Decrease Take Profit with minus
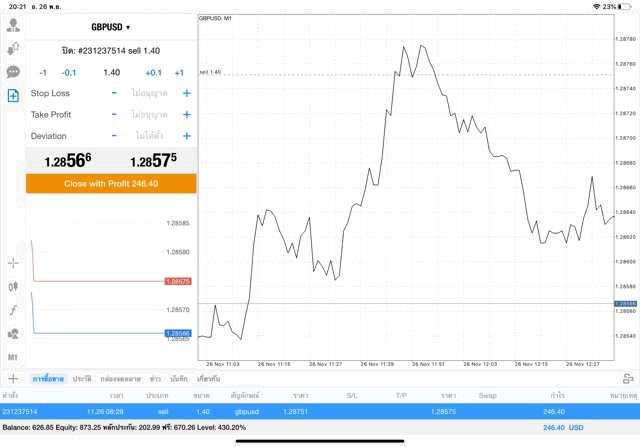The image size is (640, 447). (x=114, y=114)
